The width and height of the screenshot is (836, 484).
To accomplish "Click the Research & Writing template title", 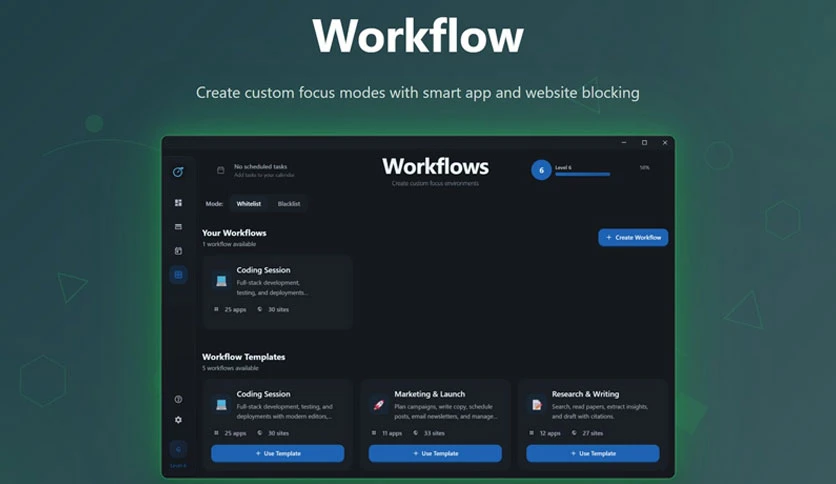I will [585, 394].
